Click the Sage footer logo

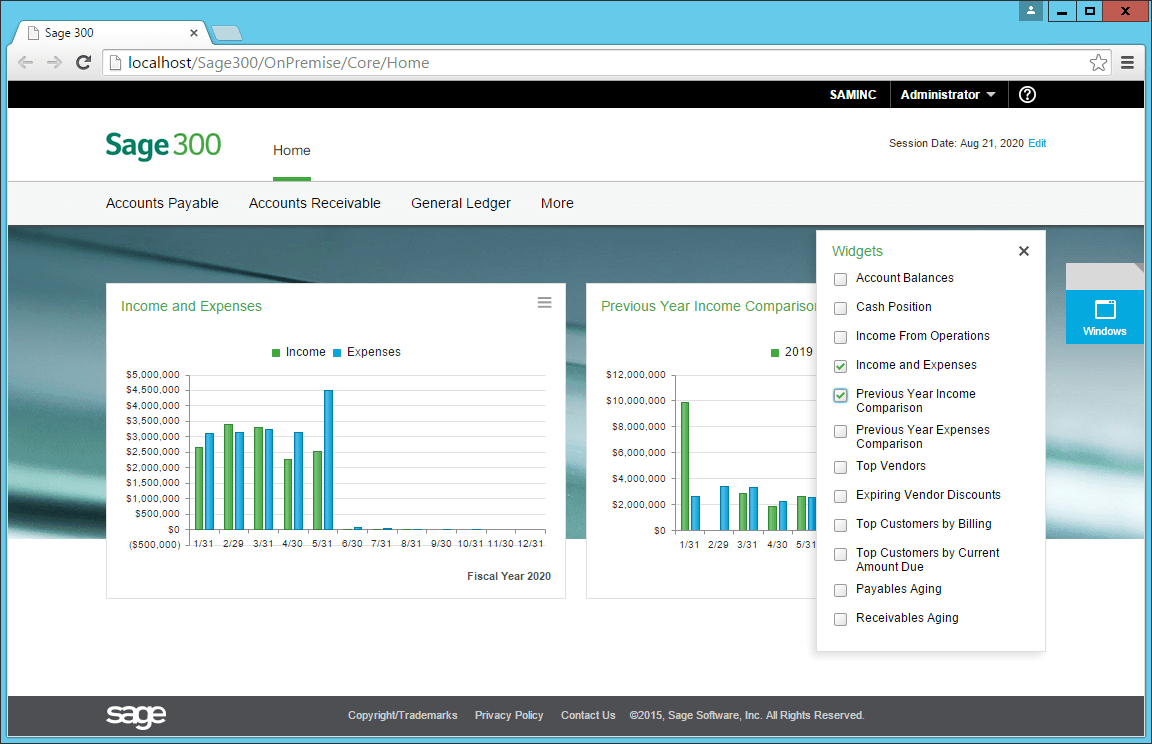click(x=136, y=715)
